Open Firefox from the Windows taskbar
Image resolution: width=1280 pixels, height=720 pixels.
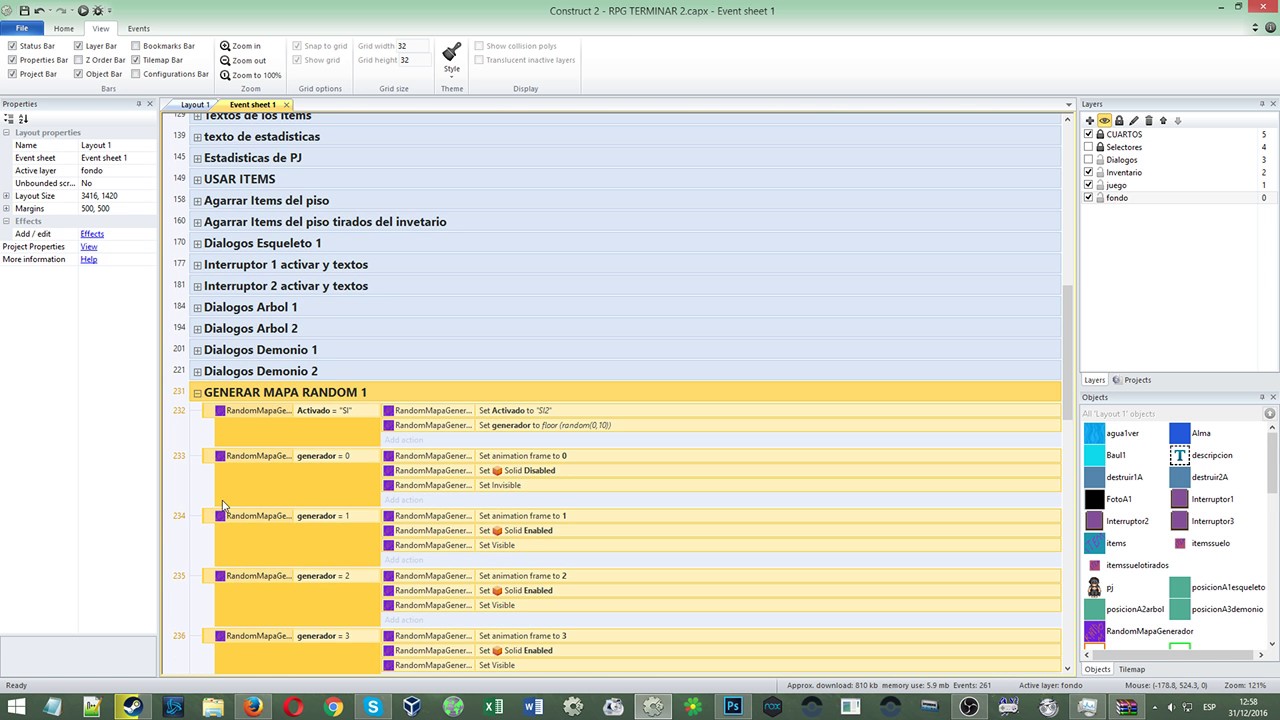(253, 707)
